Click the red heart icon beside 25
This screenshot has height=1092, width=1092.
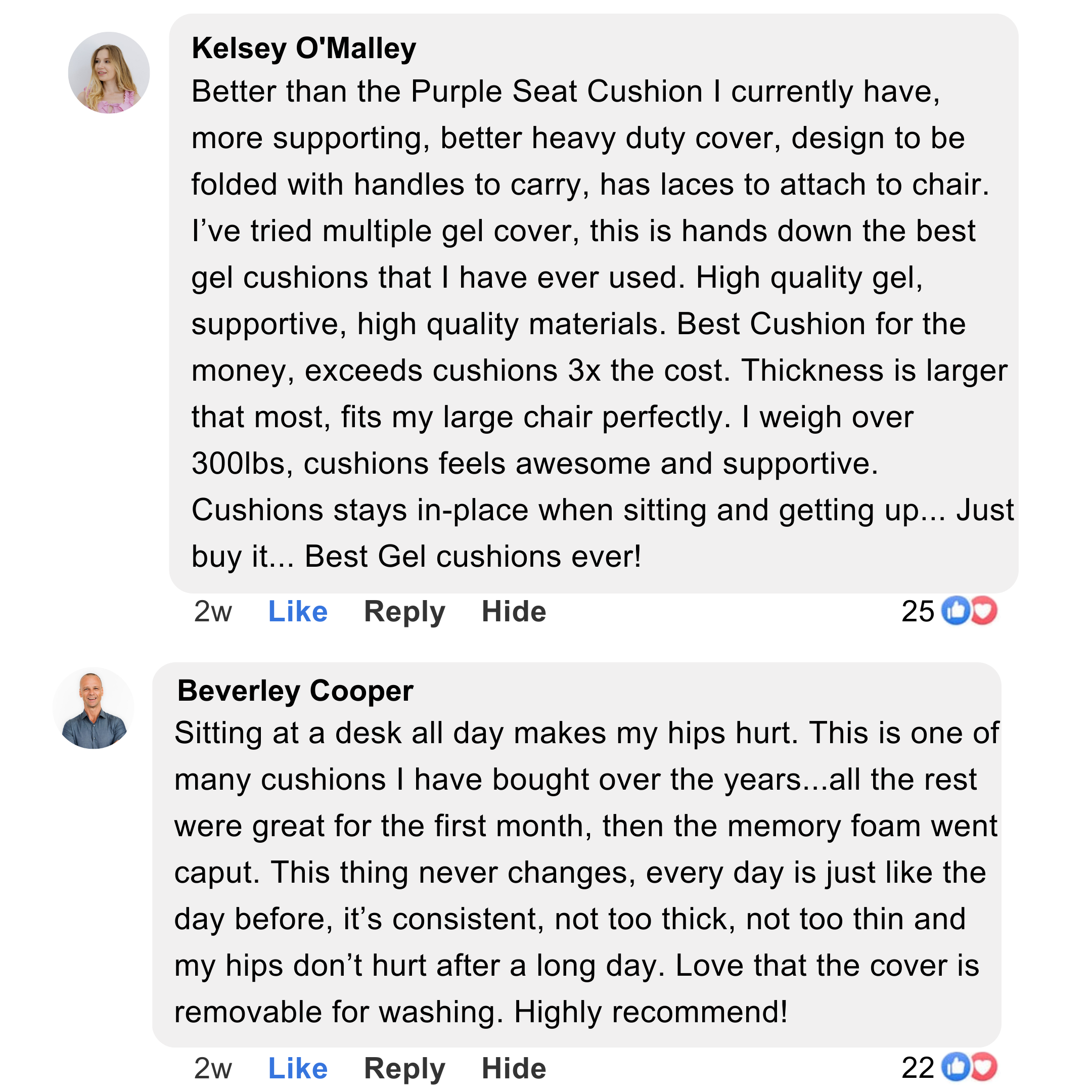coord(985,610)
